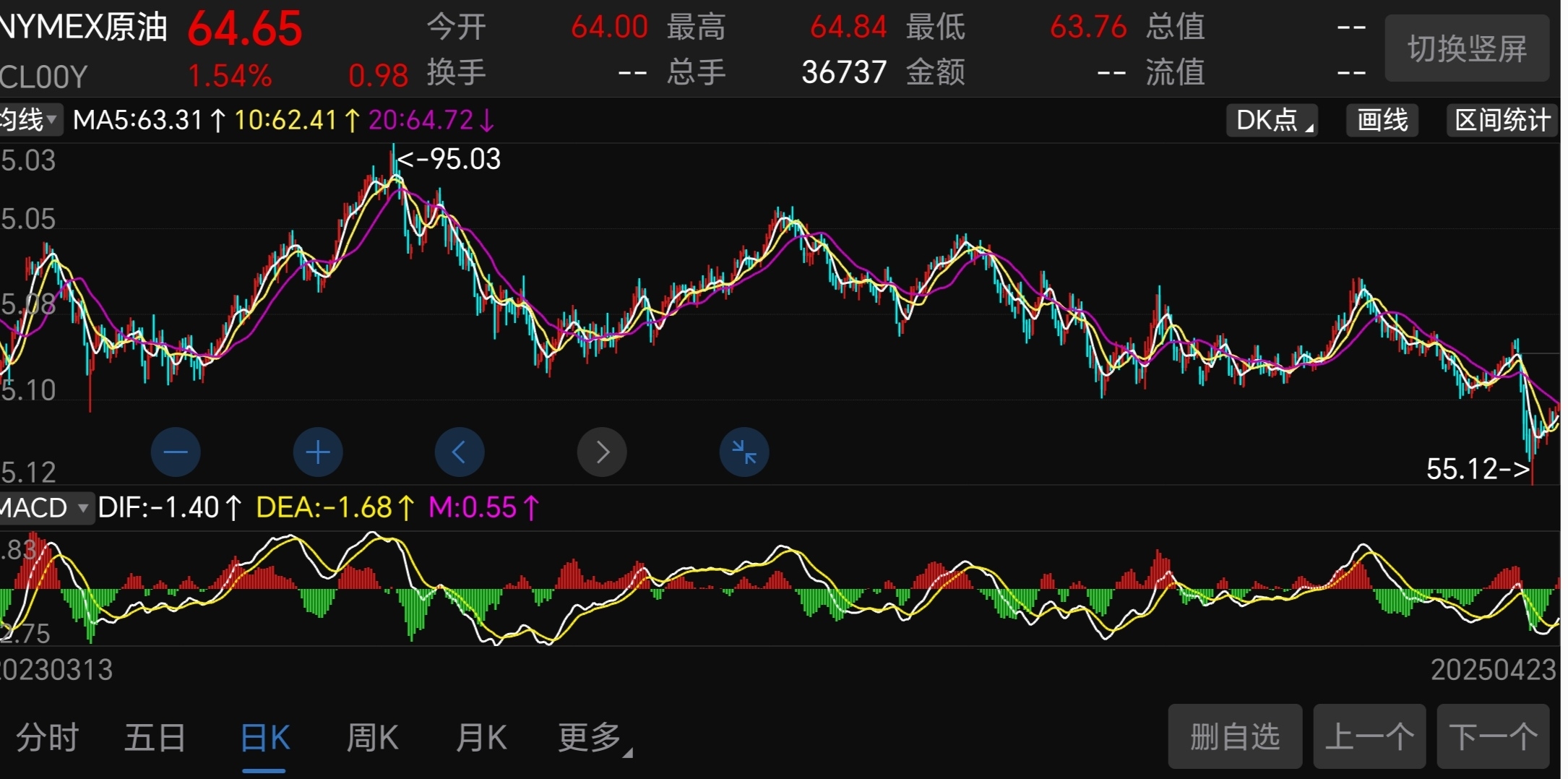
Task: Tap 切换竖屏 to switch to portrait
Action: (x=1467, y=48)
